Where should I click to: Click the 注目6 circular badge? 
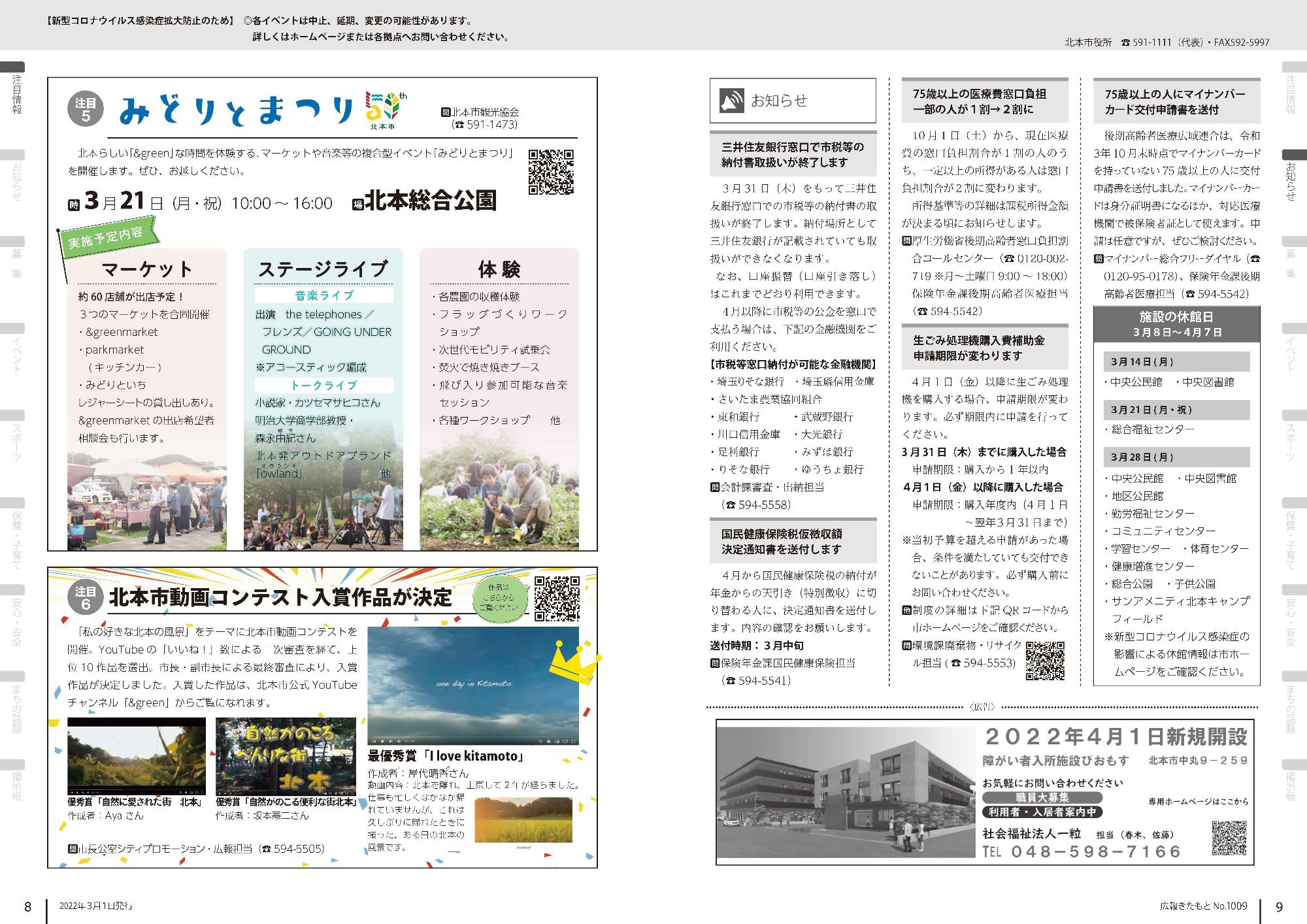(86, 597)
